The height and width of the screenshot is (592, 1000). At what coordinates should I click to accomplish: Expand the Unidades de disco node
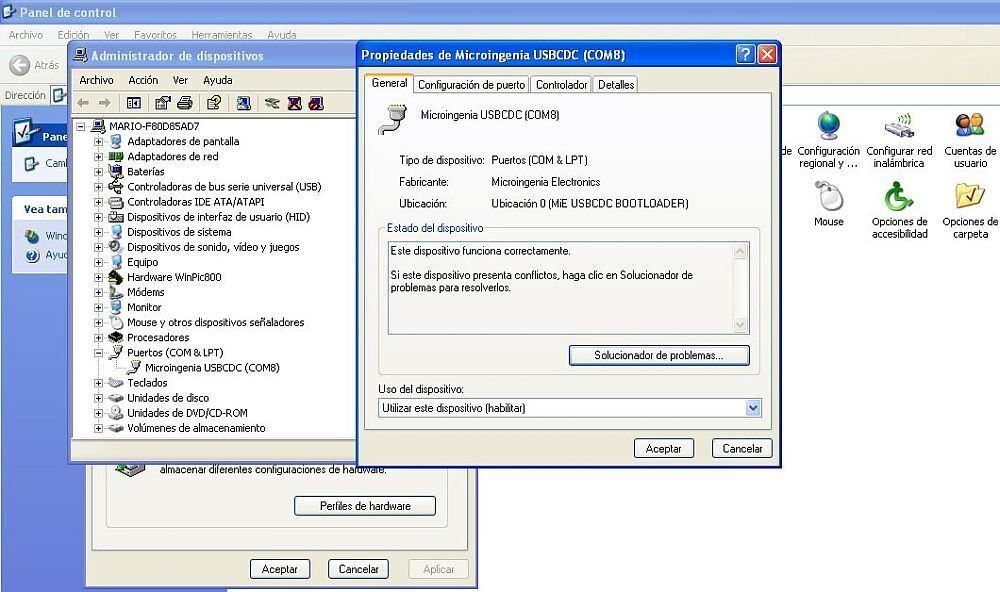[x=98, y=398]
